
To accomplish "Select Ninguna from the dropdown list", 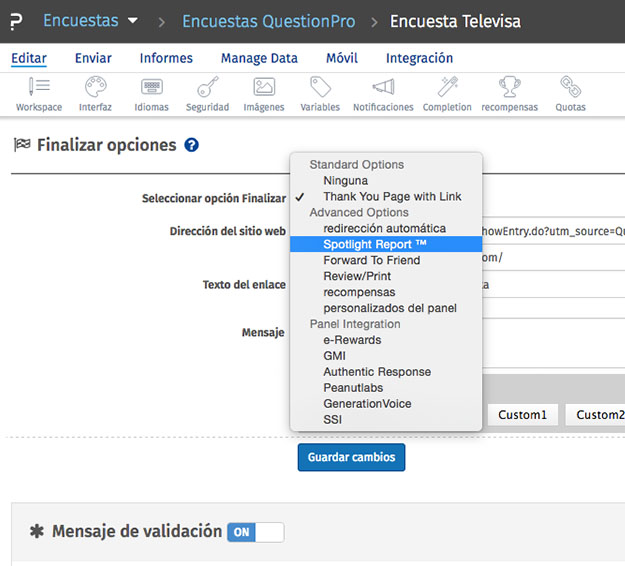I will (x=386, y=181).
